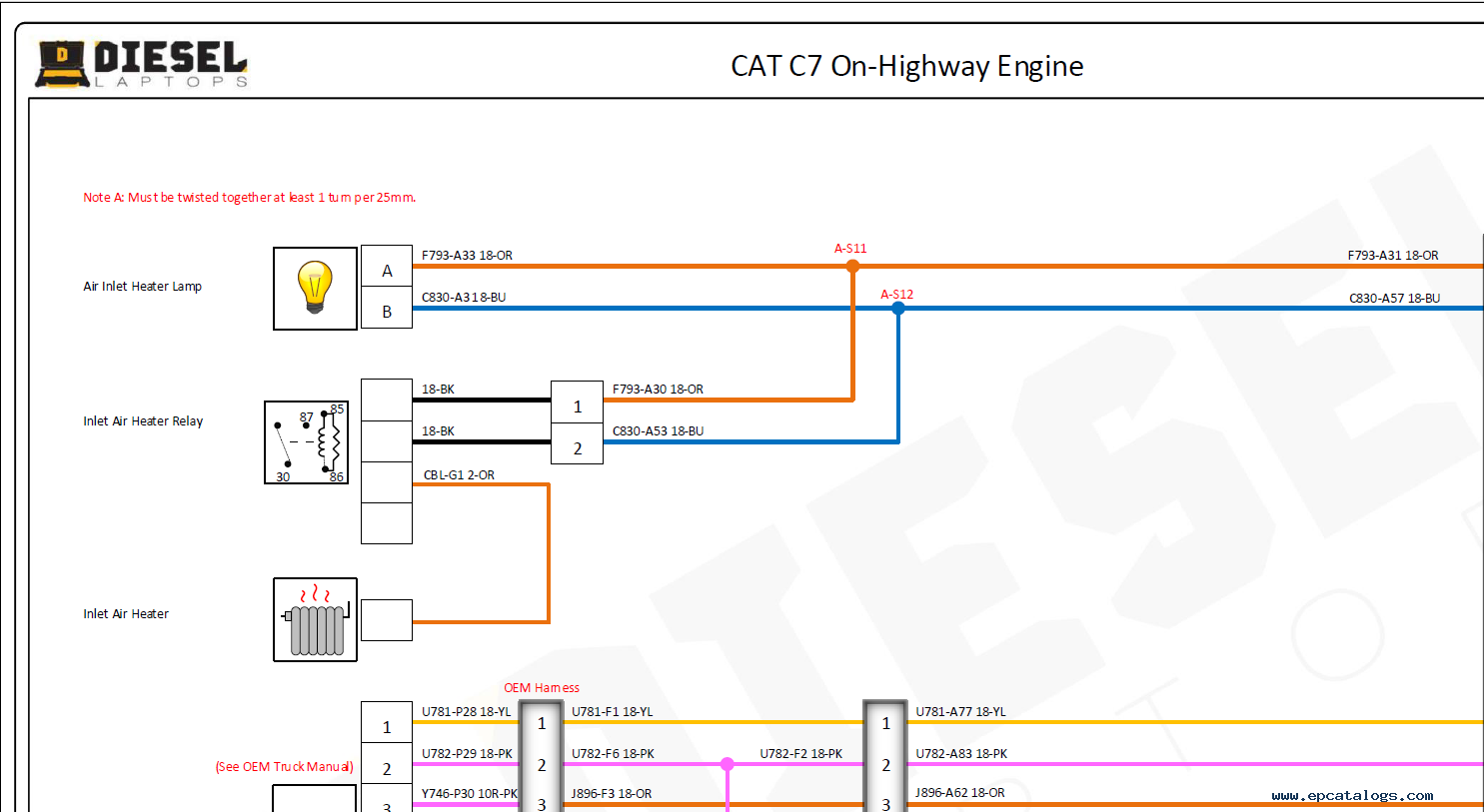The width and height of the screenshot is (1484, 812).
Task: Click the CAT C7 On-Highway Engine title
Action: [x=906, y=66]
